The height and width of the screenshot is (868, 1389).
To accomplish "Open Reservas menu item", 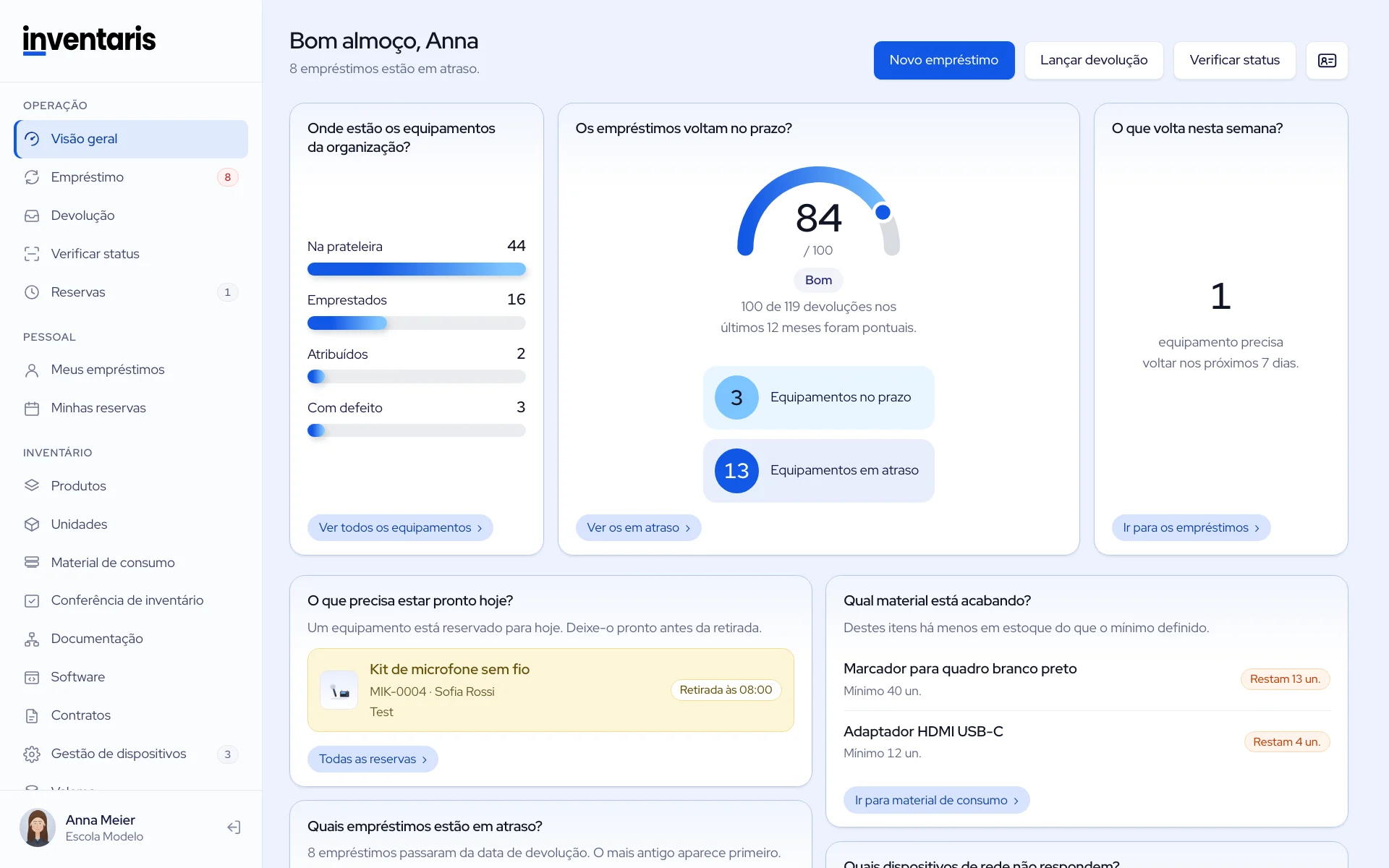I will (x=131, y=292).
